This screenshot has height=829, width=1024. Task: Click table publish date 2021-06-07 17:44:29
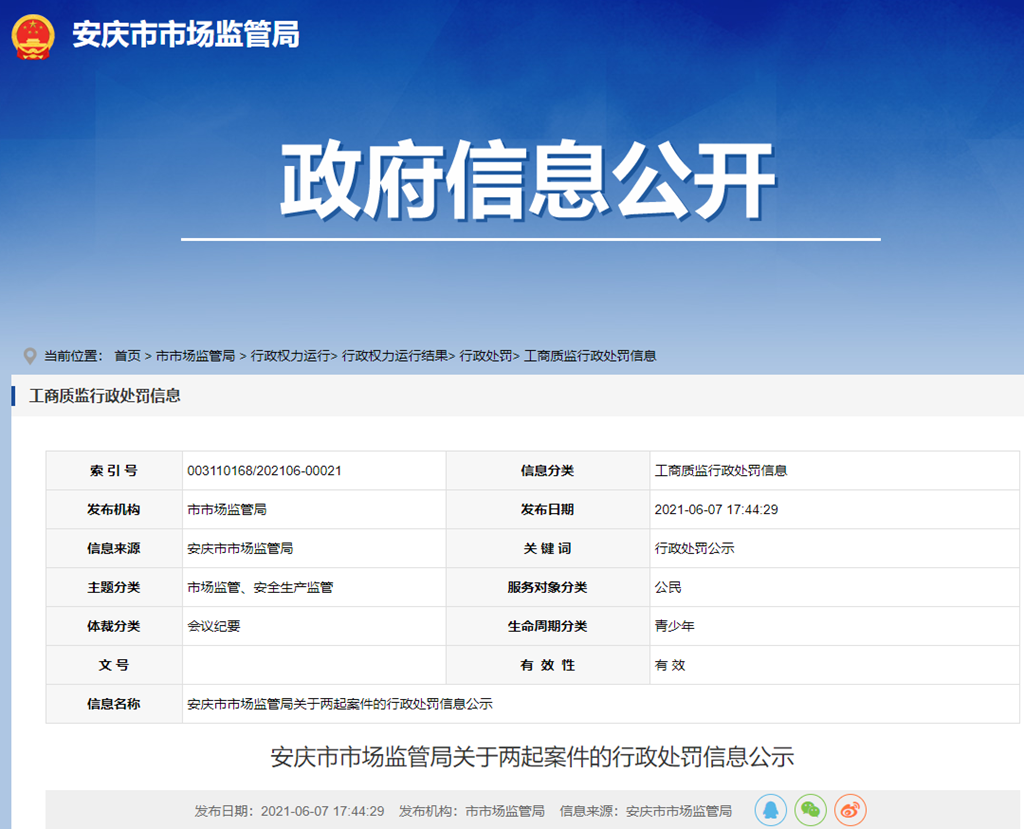[716, 510]
